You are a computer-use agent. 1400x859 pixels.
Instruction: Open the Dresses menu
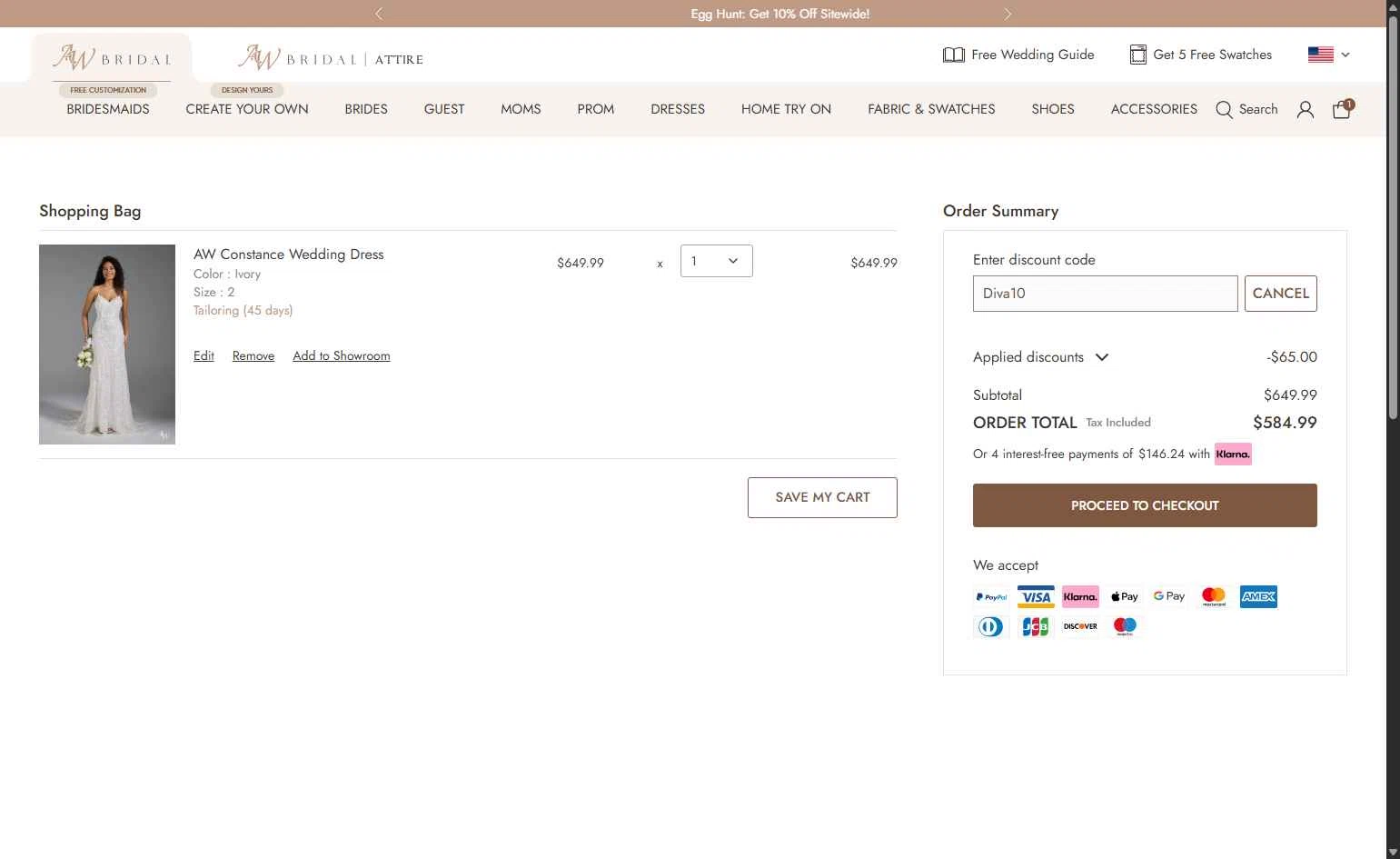[678, 109]
